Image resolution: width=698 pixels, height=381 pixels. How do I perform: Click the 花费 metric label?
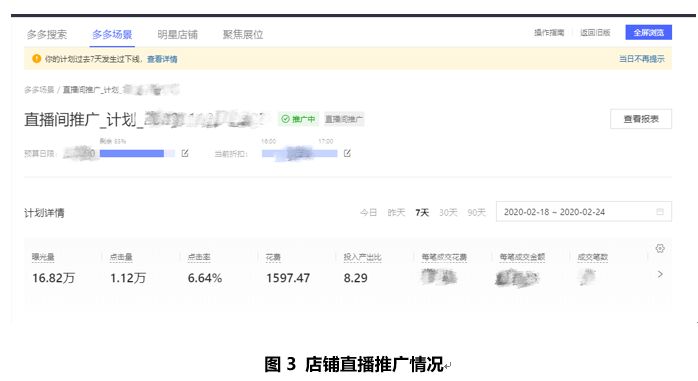[x=273, y=257]
